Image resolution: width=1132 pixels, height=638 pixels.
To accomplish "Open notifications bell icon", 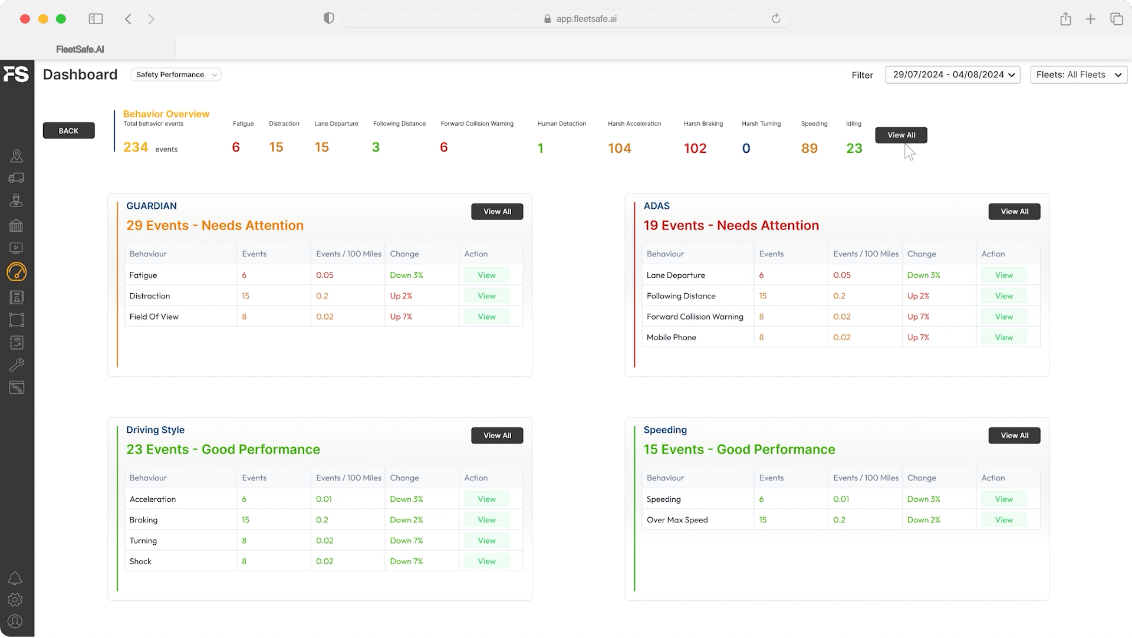I will point(15,579).
